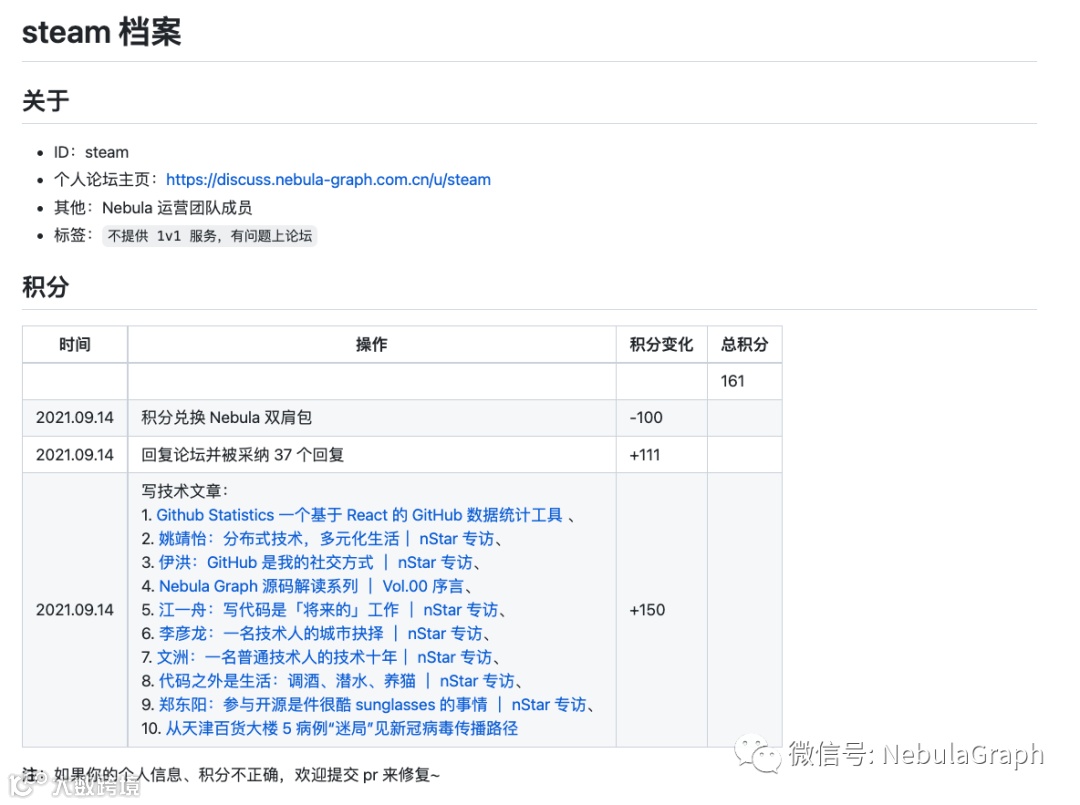Select the '+111' score change cell

point(661,454)
